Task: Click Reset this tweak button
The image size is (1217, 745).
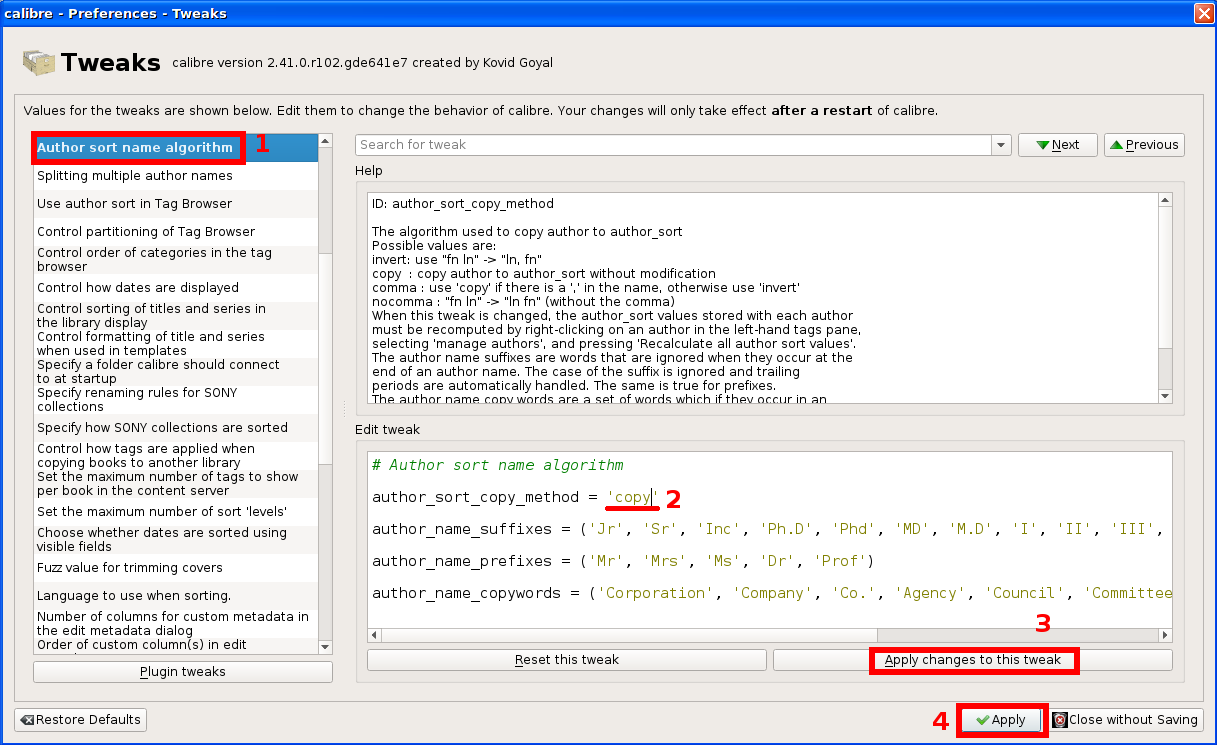Action: pyautogui.click(x=567, y=660)
